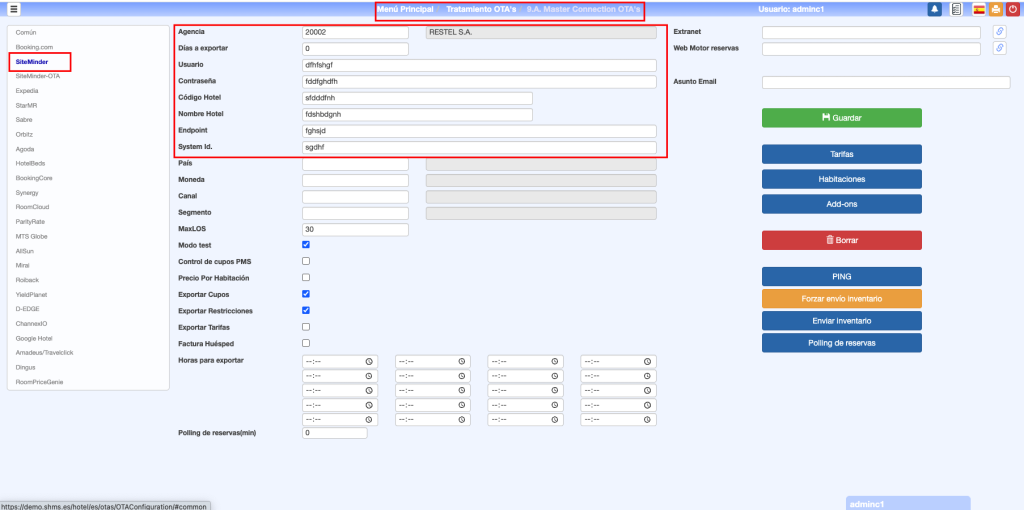Open clock picker in first Horas field
The width and height of the screenshot is (1024, 510).
click(369, 361)
